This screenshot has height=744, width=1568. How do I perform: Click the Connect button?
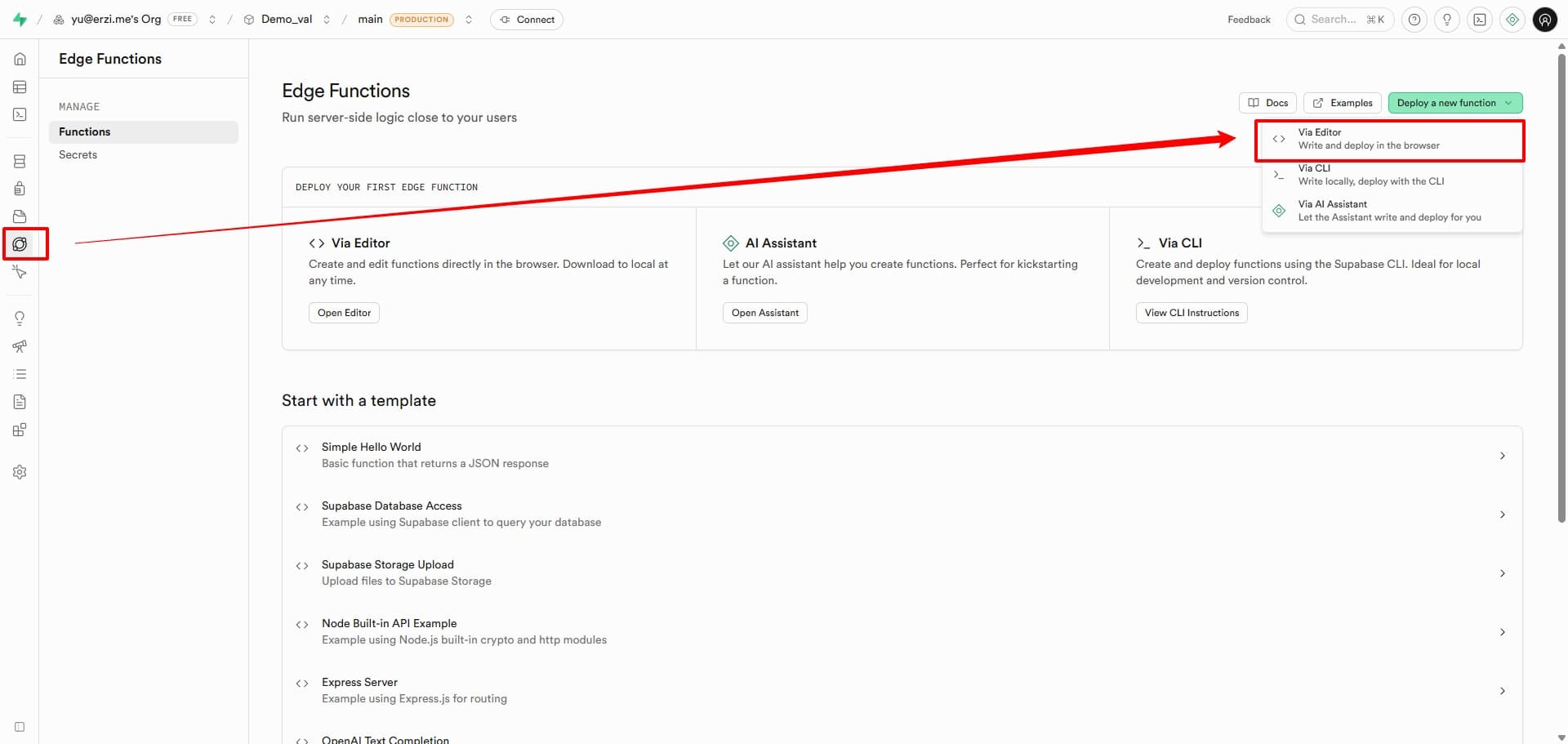point(527,20)
